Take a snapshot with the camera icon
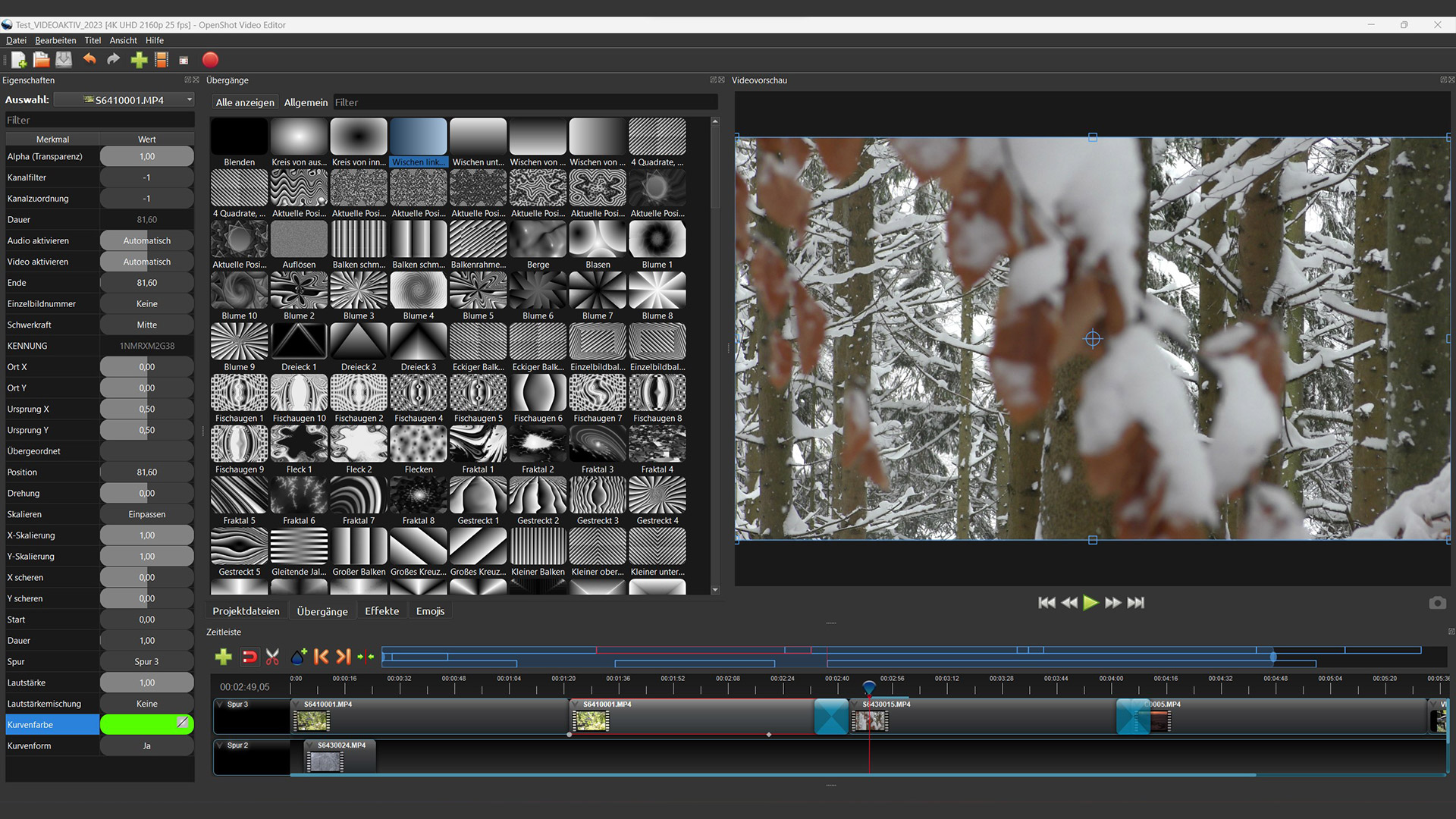Screen dimensions: 1456x819 coord(1437,603)
